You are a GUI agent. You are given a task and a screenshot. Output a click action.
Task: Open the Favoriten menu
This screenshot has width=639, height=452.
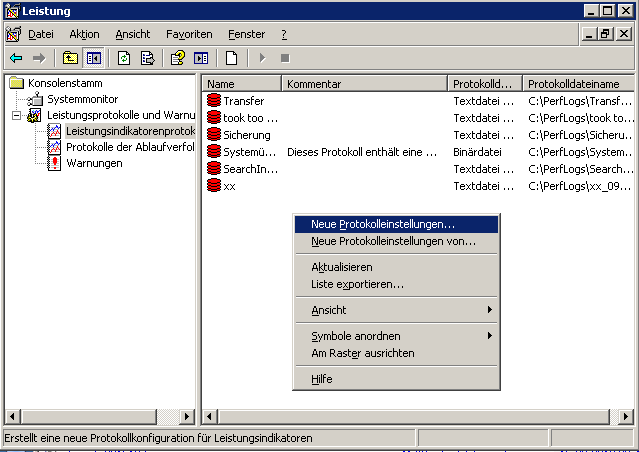coord(189,34)
